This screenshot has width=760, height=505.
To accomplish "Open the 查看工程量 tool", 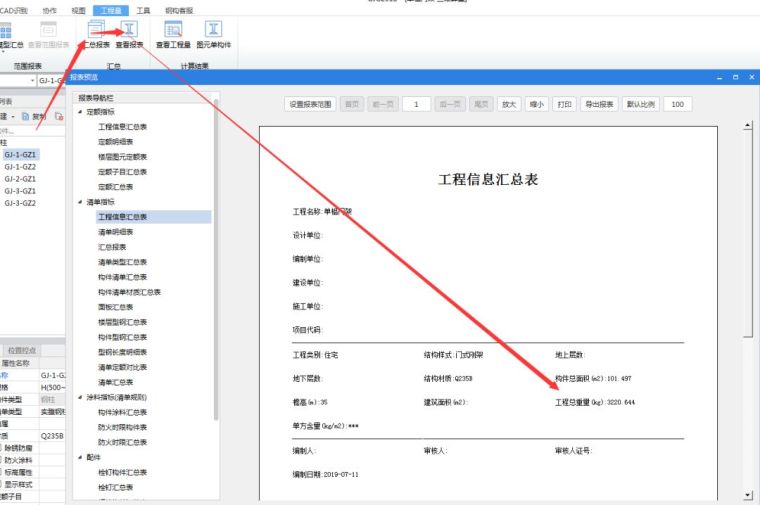I will coord(173,33).
